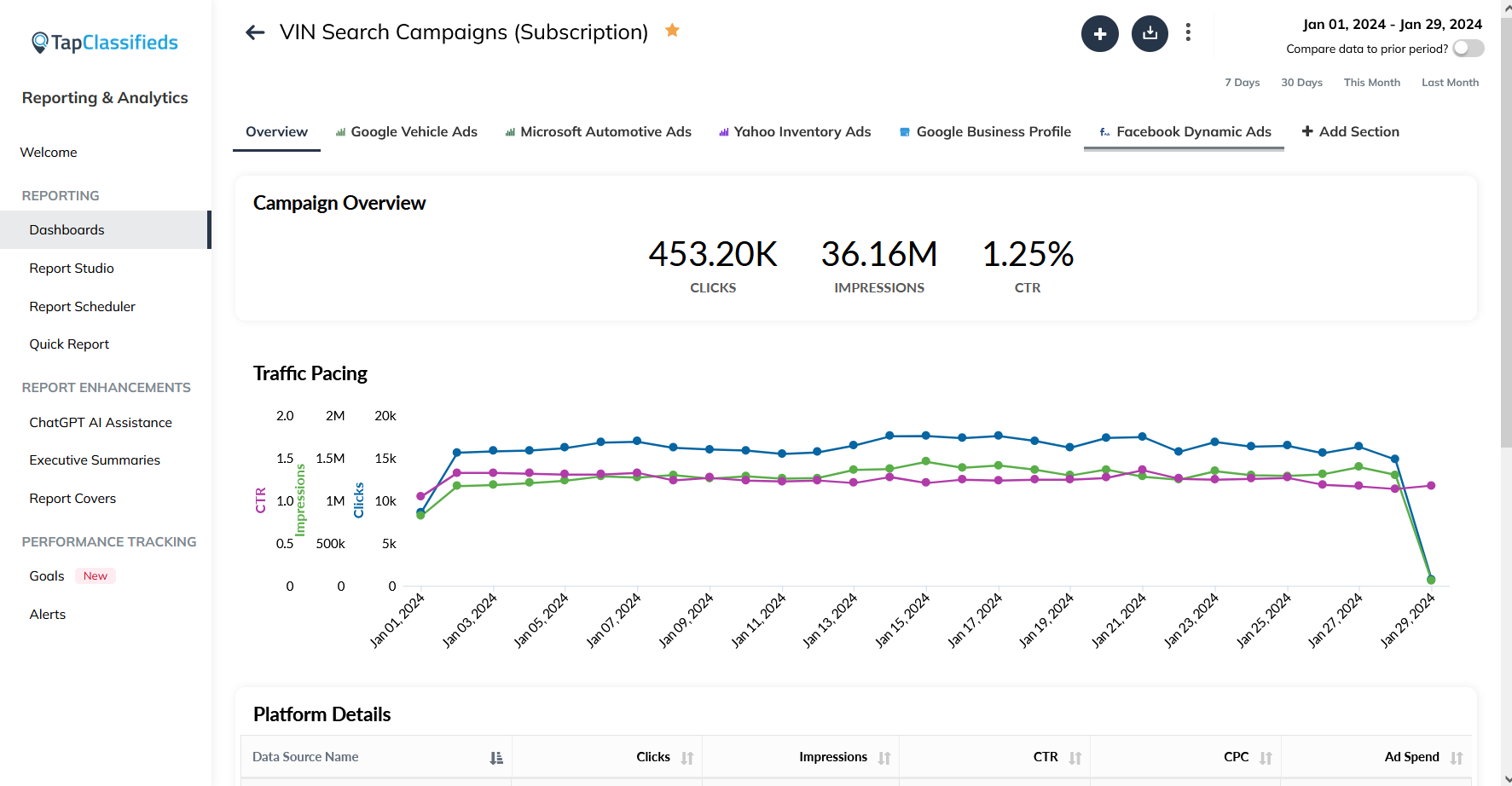Viewport: 1512px width, 786px height.
Task: Open the Facebook Dynamic Ads tab
Action: [1184, 132]
